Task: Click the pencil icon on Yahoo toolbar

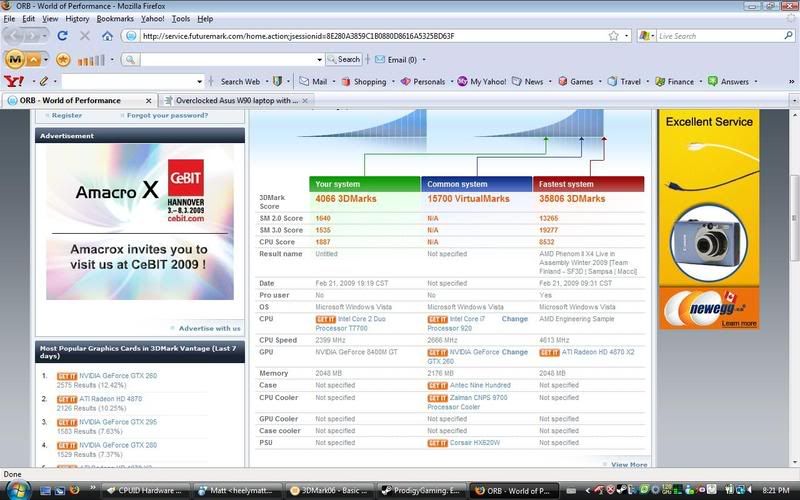Action: [43, 81]
